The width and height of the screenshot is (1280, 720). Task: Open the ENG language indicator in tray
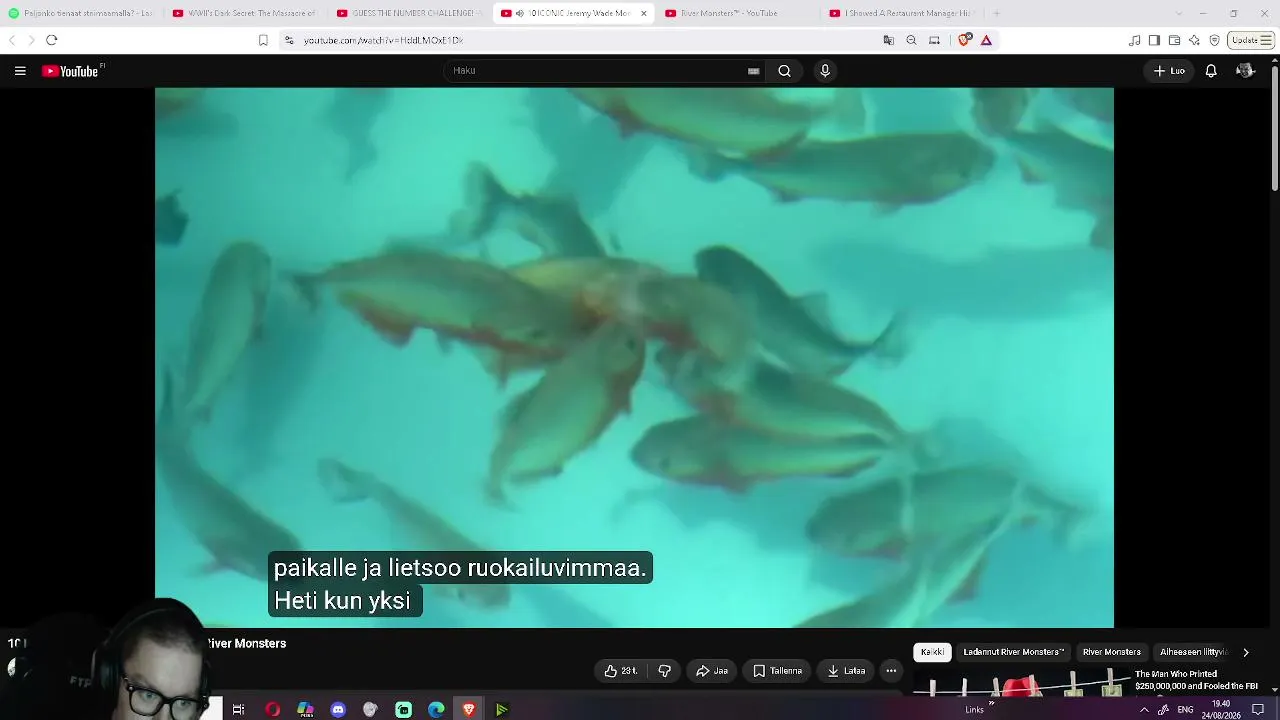click(x=1185, y=709)
